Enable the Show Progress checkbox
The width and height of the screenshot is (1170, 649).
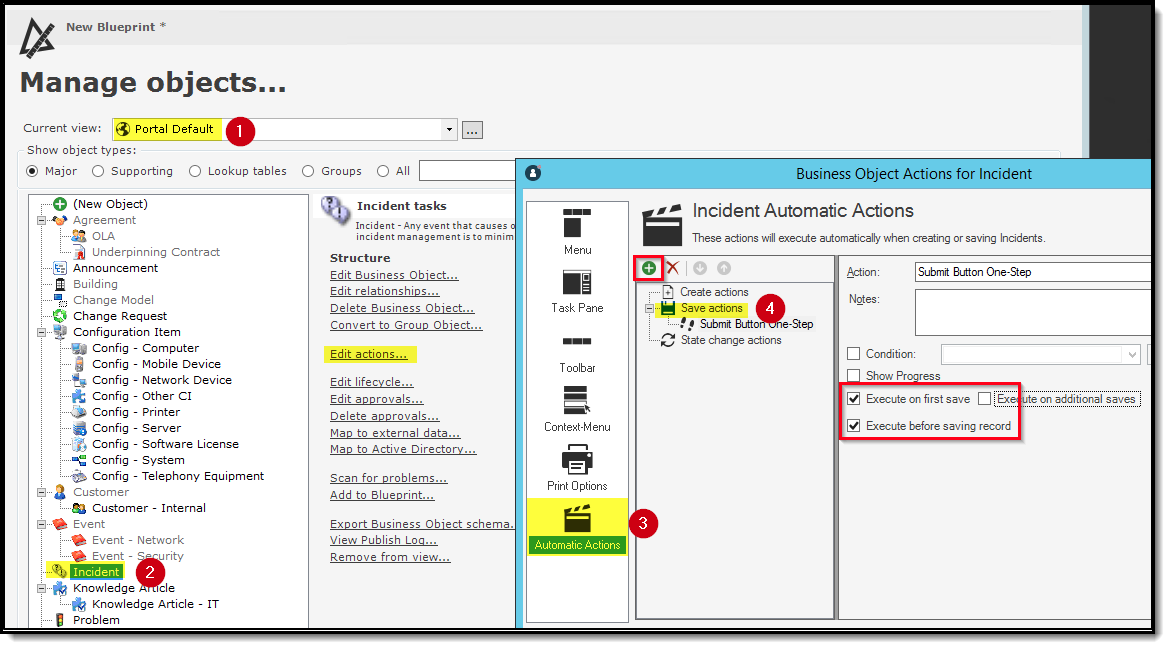click(854, 375)
